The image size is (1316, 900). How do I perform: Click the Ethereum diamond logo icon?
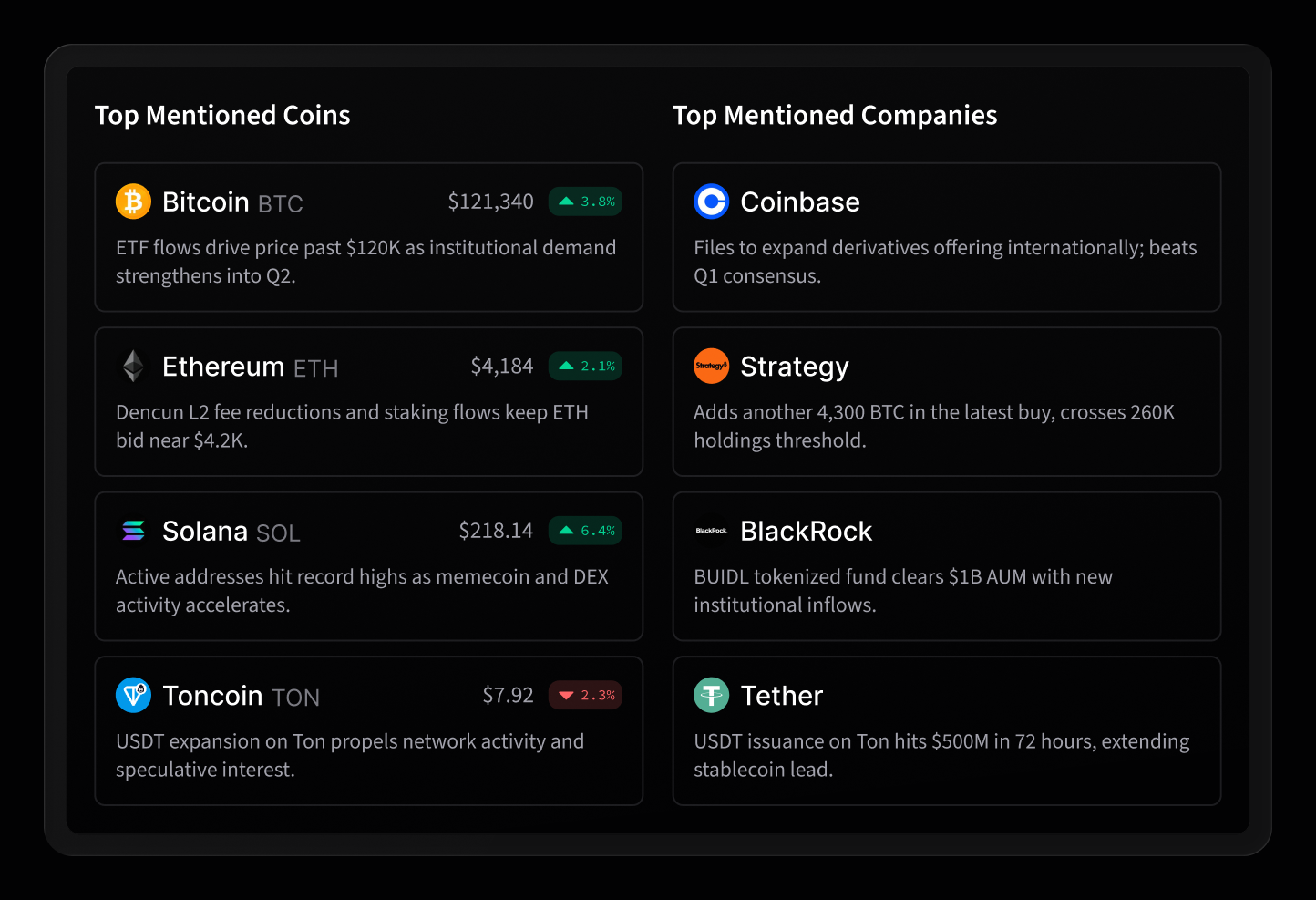tap(133, 366)
